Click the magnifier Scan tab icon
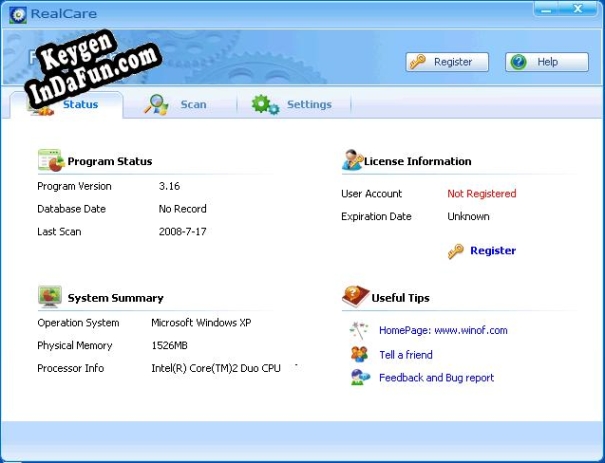Image resolution: width=605 pixels, height=463 pixels. point(156,105)
